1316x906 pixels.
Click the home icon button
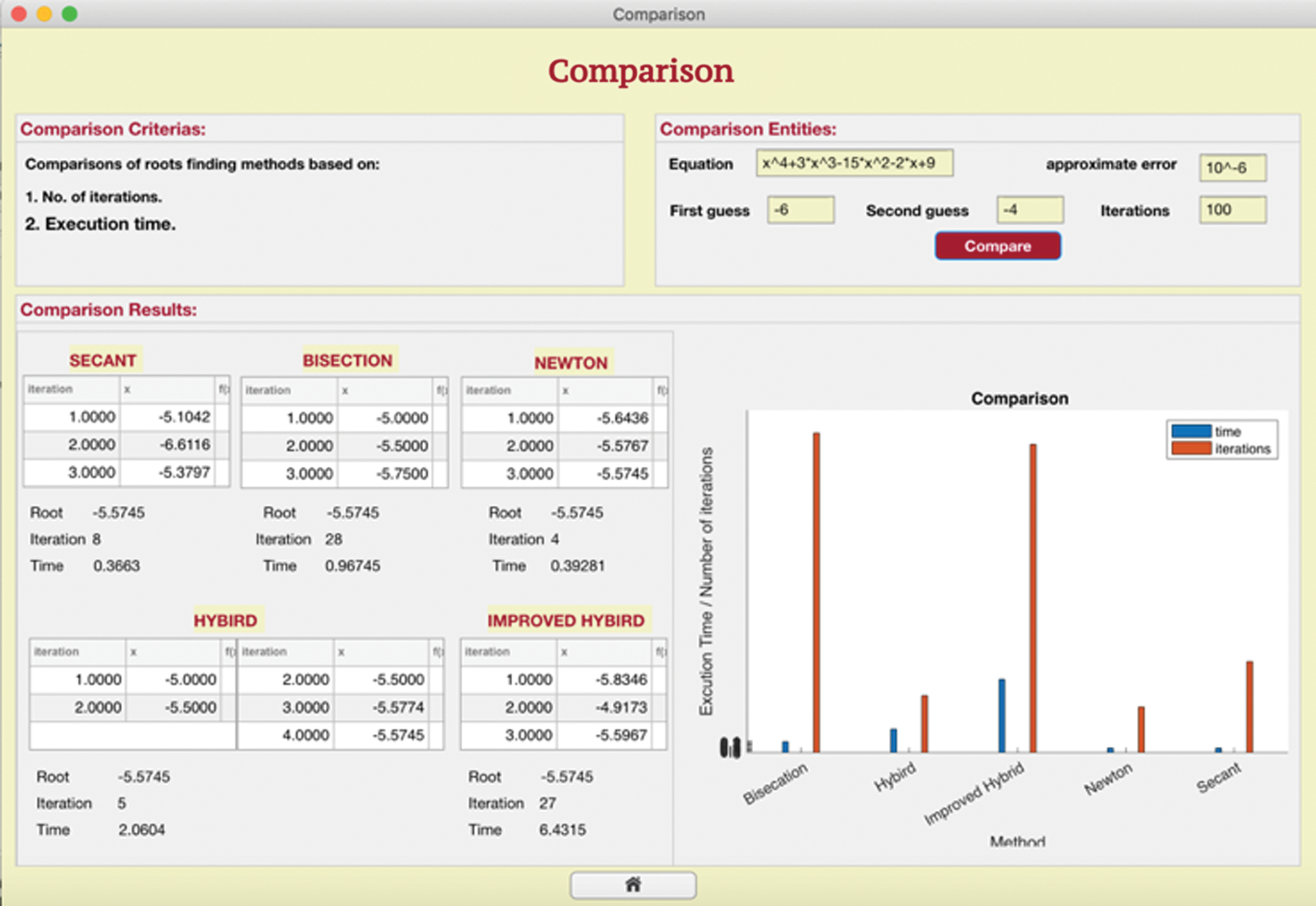click(x=632, y=884)
